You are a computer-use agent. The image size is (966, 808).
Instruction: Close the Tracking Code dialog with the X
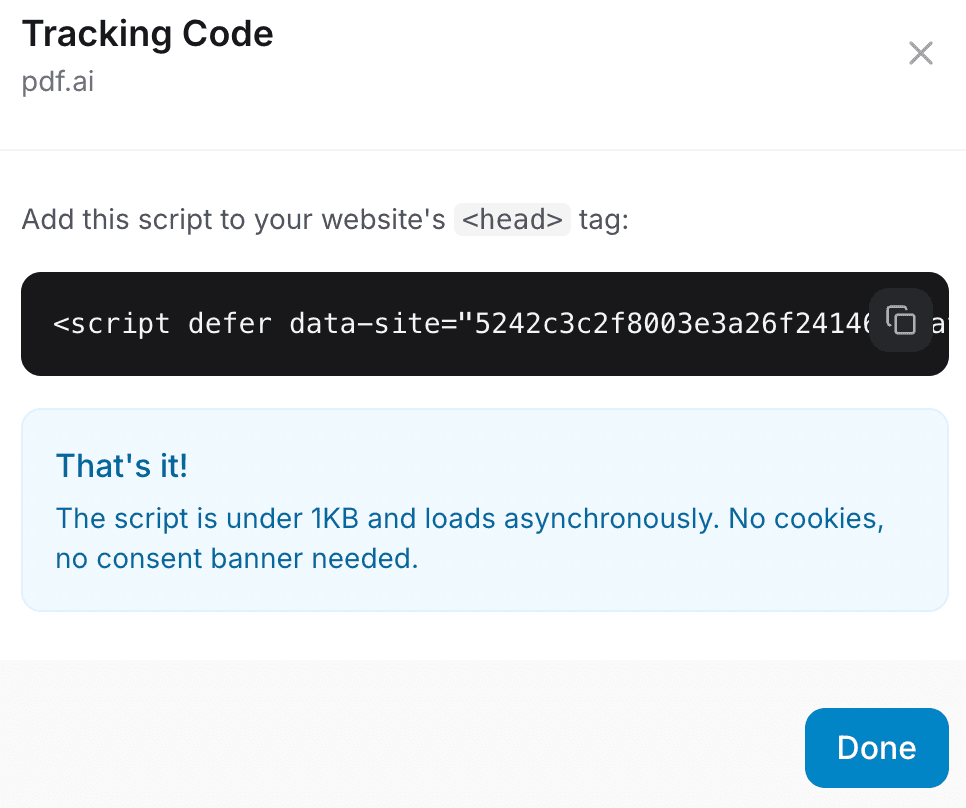pyautogui.click(x=920, y=53)
